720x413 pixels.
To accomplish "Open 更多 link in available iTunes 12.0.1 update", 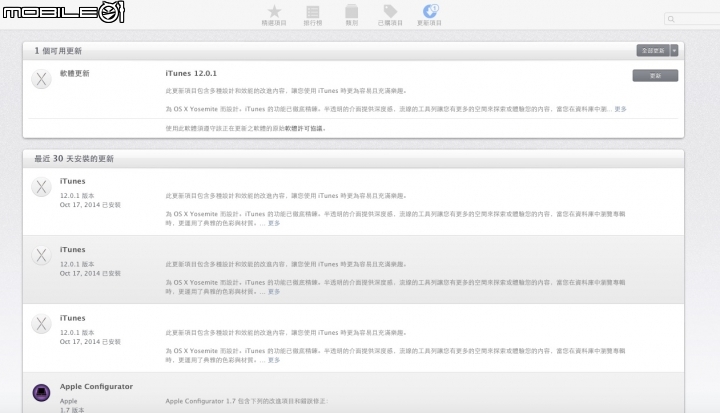I will pyautogui.click(x=620, y=109).
